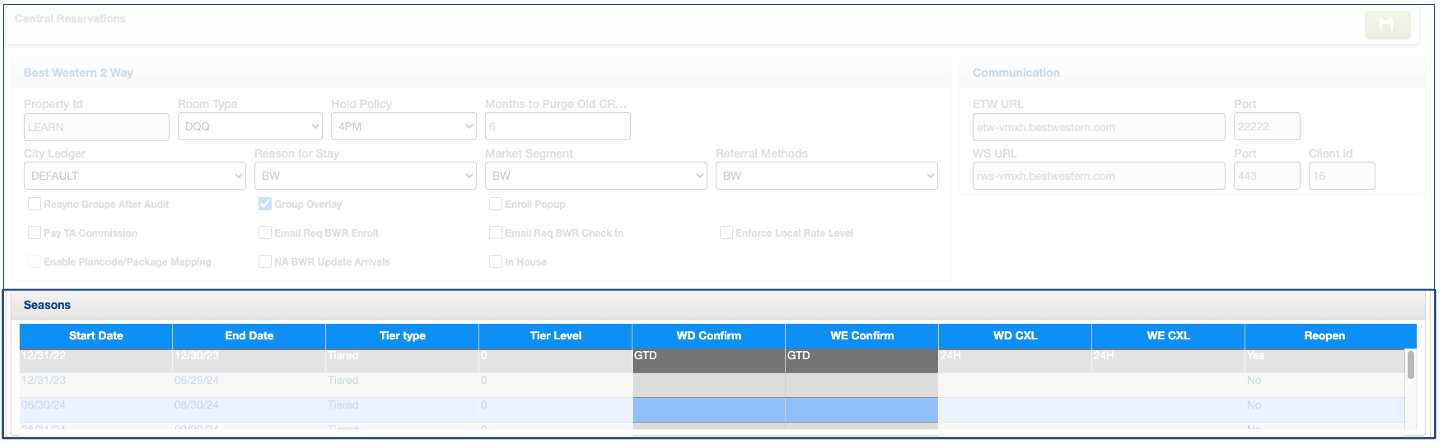The width and height of the screenshot is (1440, 442).
Task: Open the Referral Methods dropdown
Action: (x=826, y=176)
